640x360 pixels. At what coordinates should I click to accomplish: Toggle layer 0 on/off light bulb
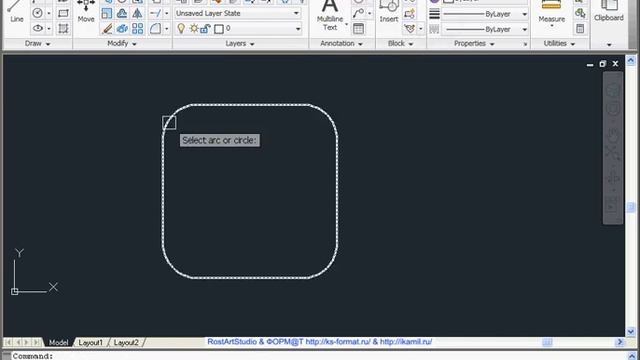[x=181, y=29]
